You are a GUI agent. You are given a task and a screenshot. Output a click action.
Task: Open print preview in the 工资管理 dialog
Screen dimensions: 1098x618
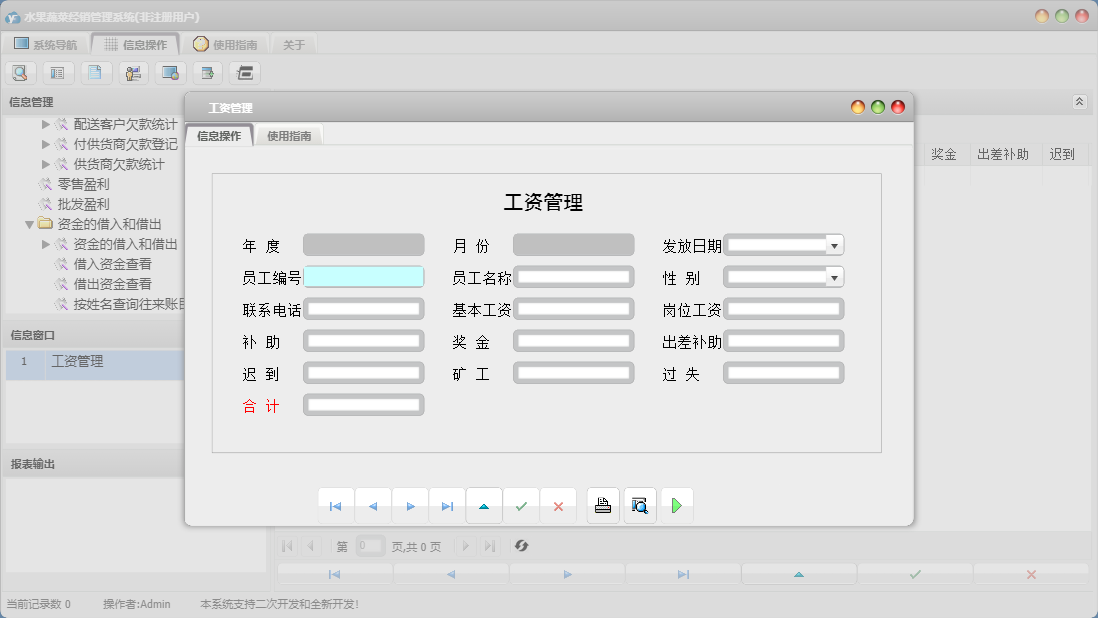click(640, 506)
